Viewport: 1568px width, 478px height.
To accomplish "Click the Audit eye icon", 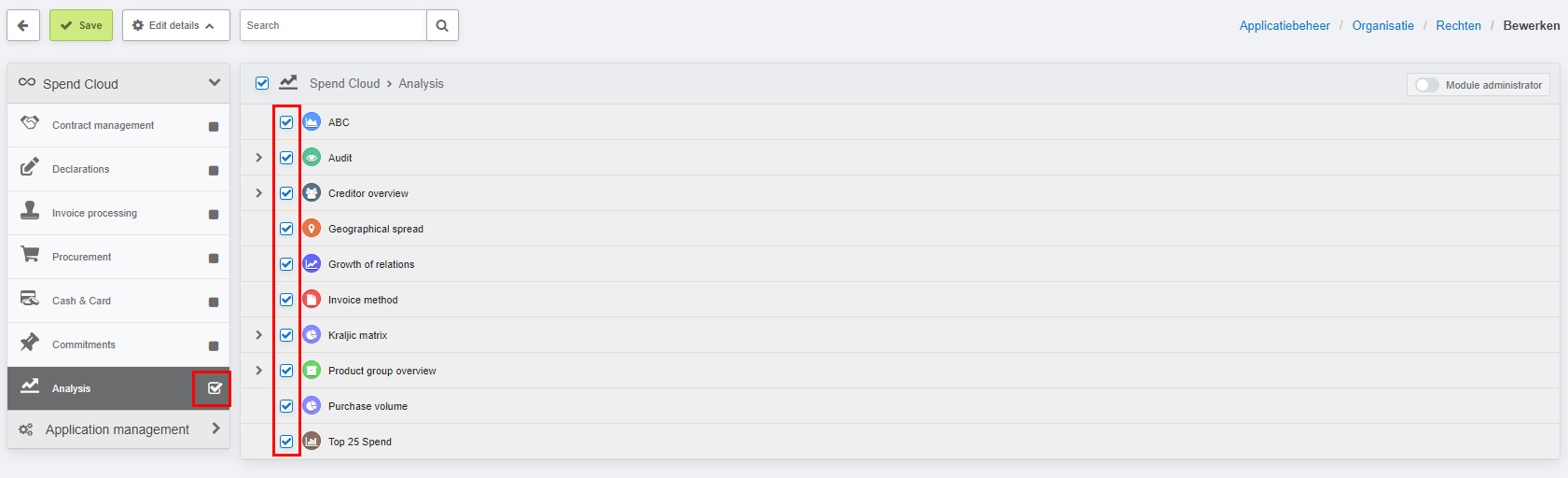I will click(x=312, y=158).
